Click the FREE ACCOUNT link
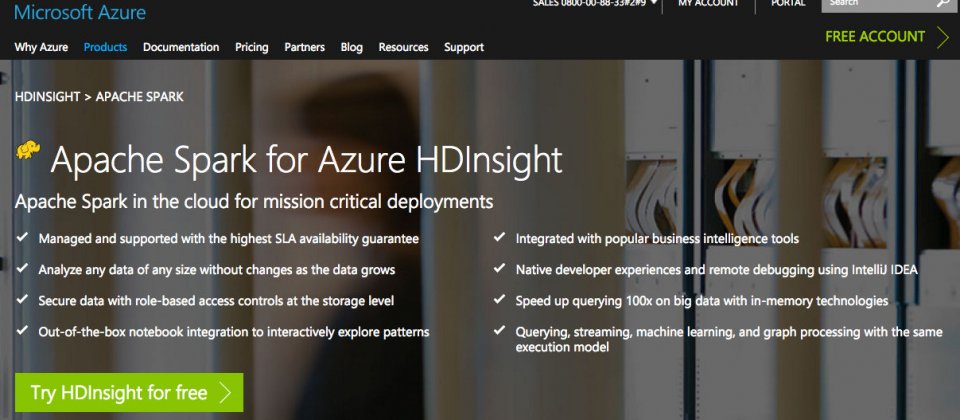The width and height of the screenshot is (960, 420). click(x=875, y=37)
